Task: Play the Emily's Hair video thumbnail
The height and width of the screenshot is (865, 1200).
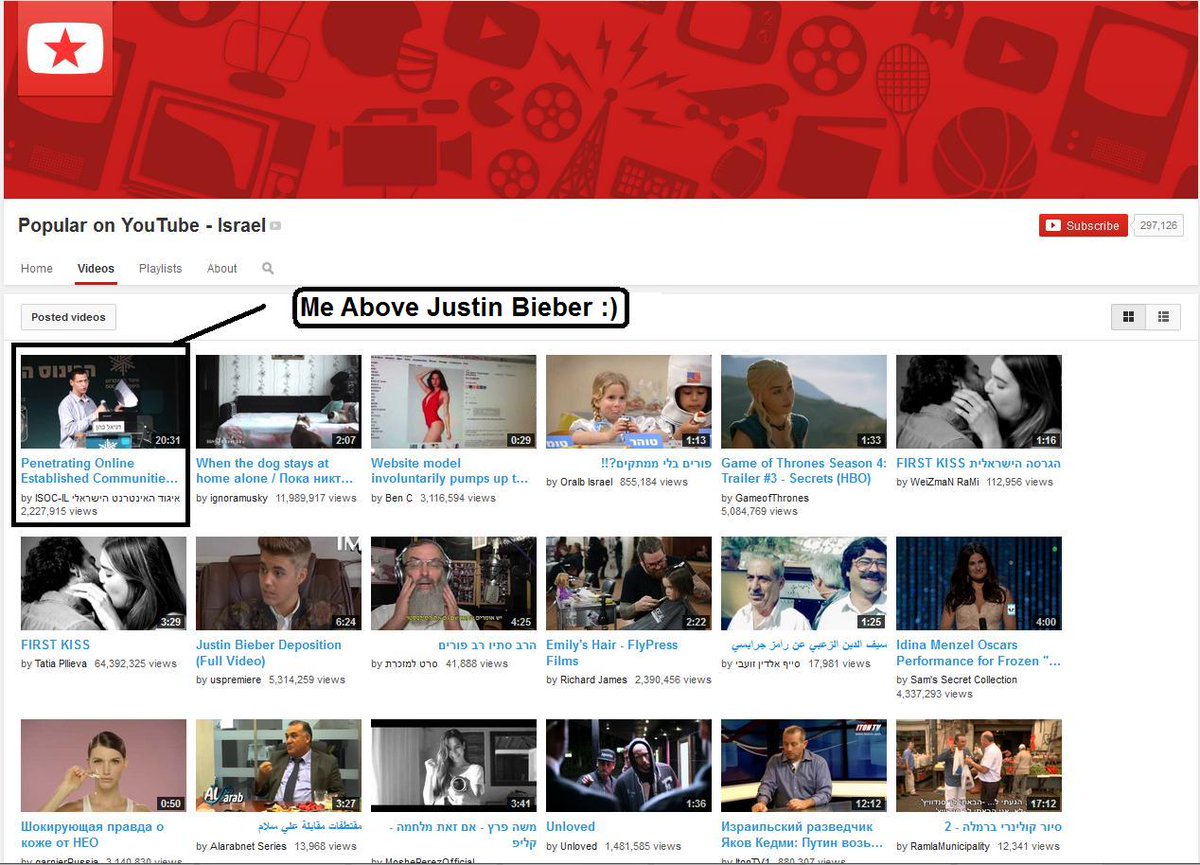Action: [x=629, y=583]
